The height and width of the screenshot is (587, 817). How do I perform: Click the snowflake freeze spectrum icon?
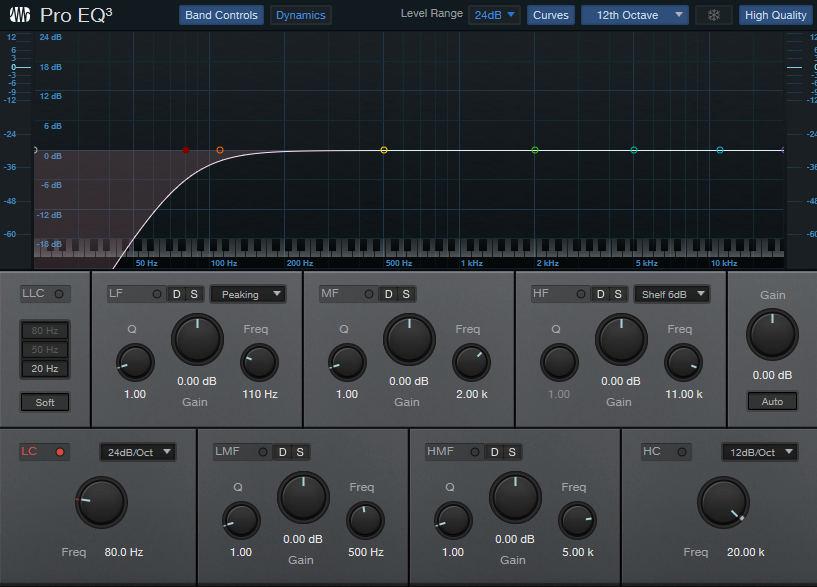pyautogui.click(x=713, y=15)
